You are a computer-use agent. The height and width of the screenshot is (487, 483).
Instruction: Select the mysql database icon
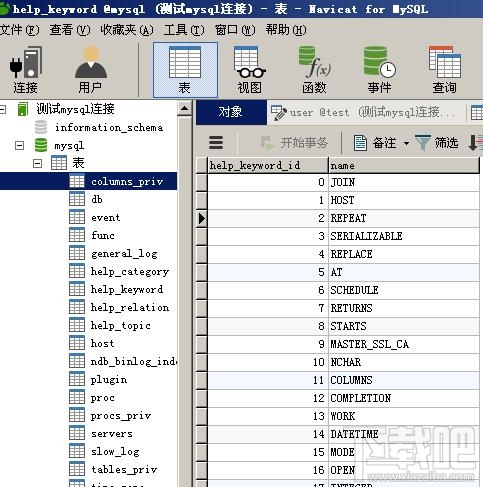(x=41, y=145)
